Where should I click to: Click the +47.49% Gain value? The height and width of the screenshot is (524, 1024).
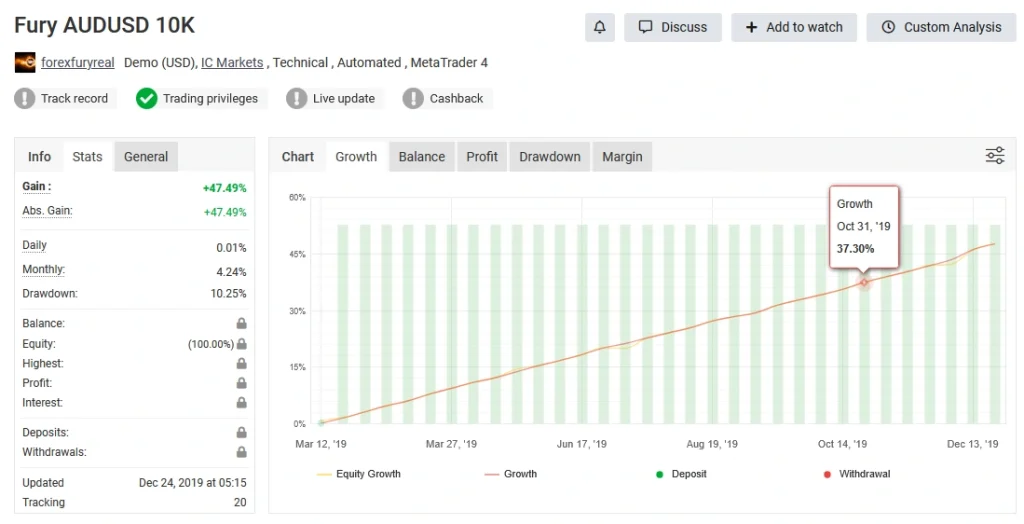point(225,188)
